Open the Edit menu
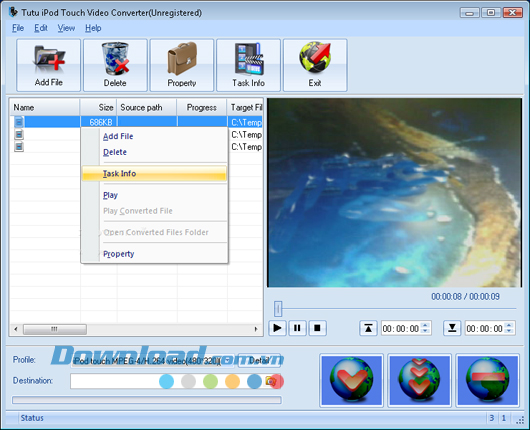The image size is (530, 430). [41, 28]
